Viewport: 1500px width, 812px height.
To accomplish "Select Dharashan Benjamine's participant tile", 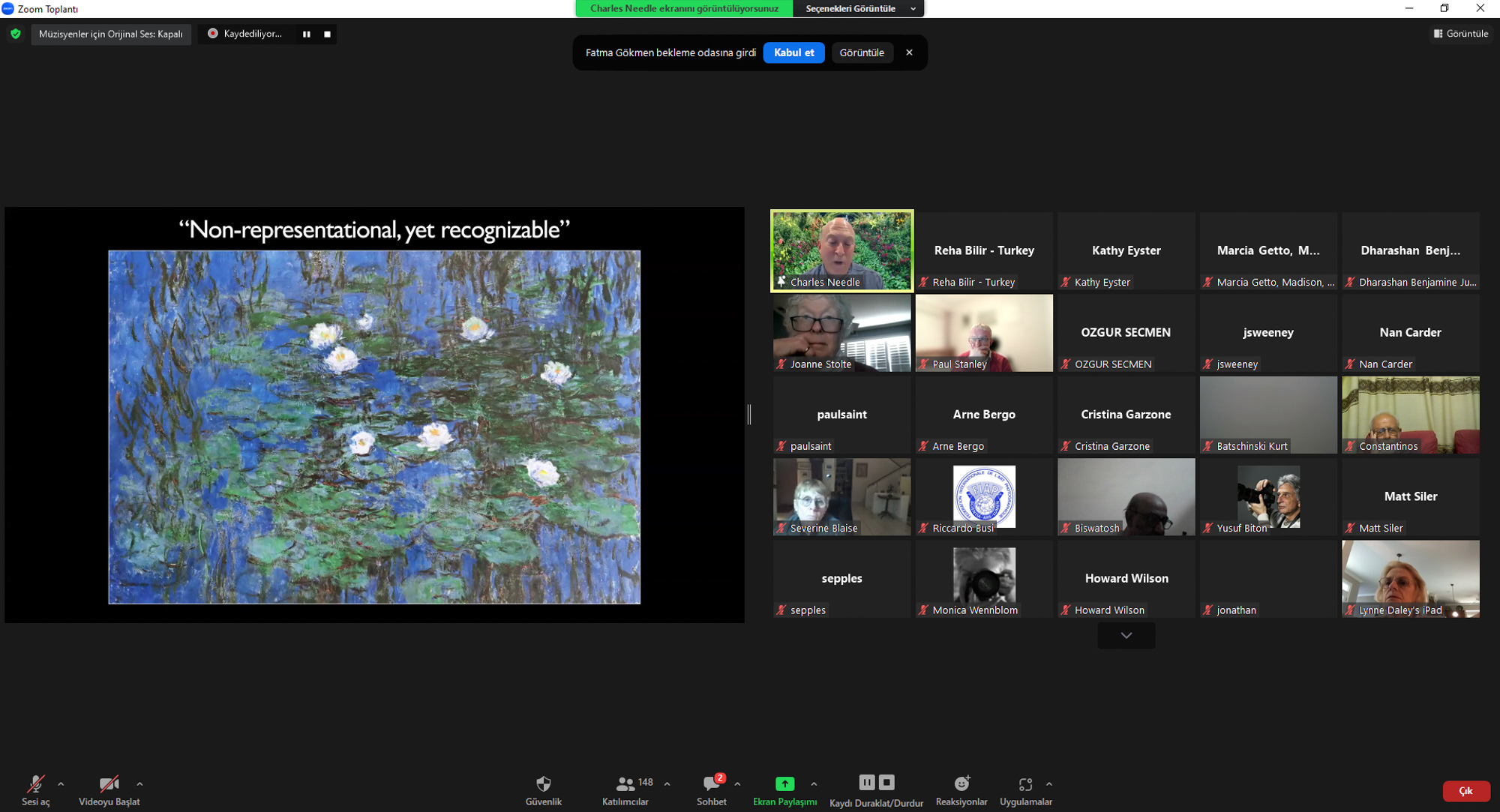I will [x=1411, y=250].
